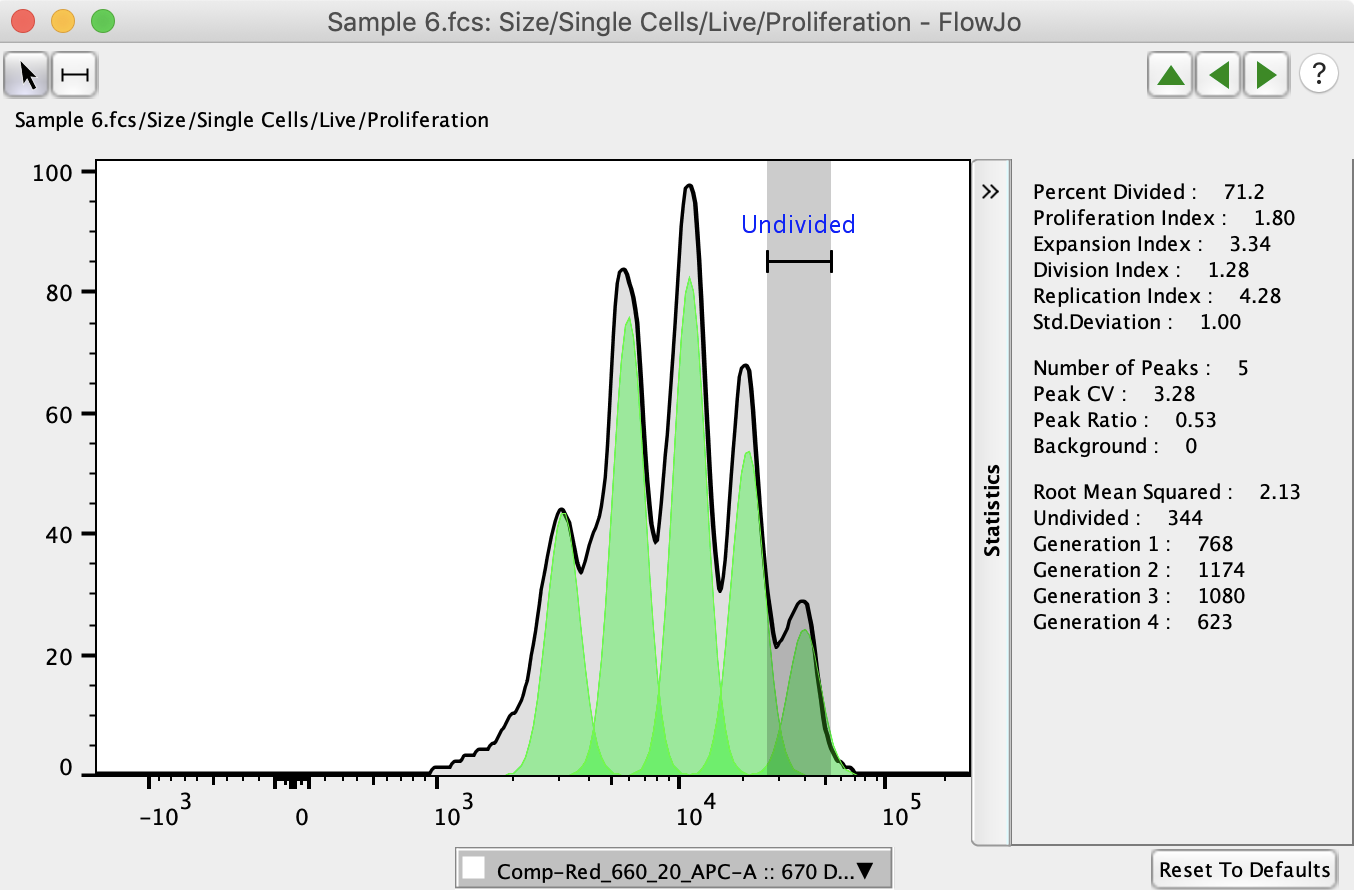The height and width of the screenshot is (890, 1354).
Task: Click the Number of Peaks value
Action: 1243,368
